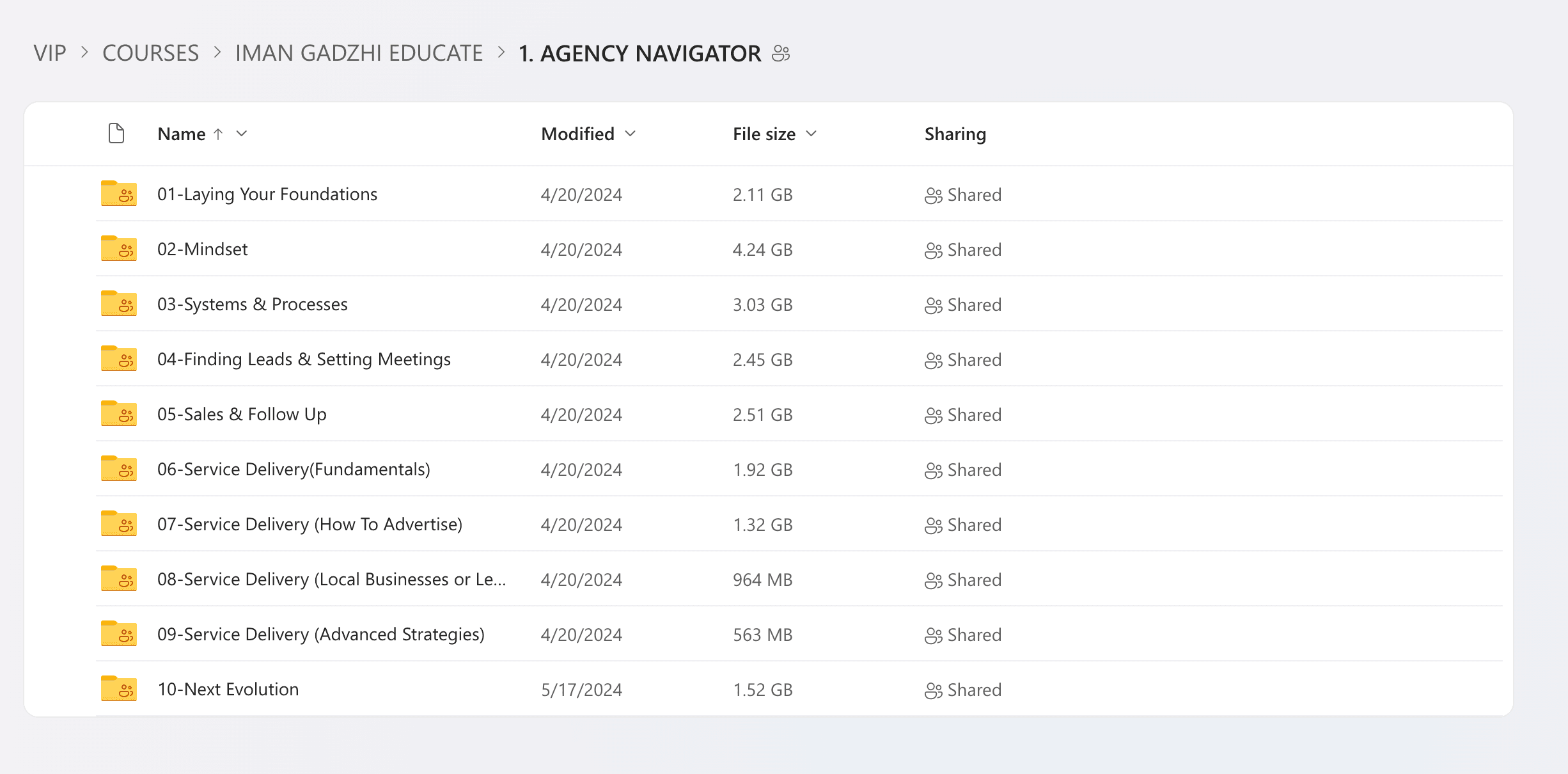Open the 01-Laying Your Foundations folder name
The width and height of the screenshot is (1568, 774).
[x=267, y=194]
